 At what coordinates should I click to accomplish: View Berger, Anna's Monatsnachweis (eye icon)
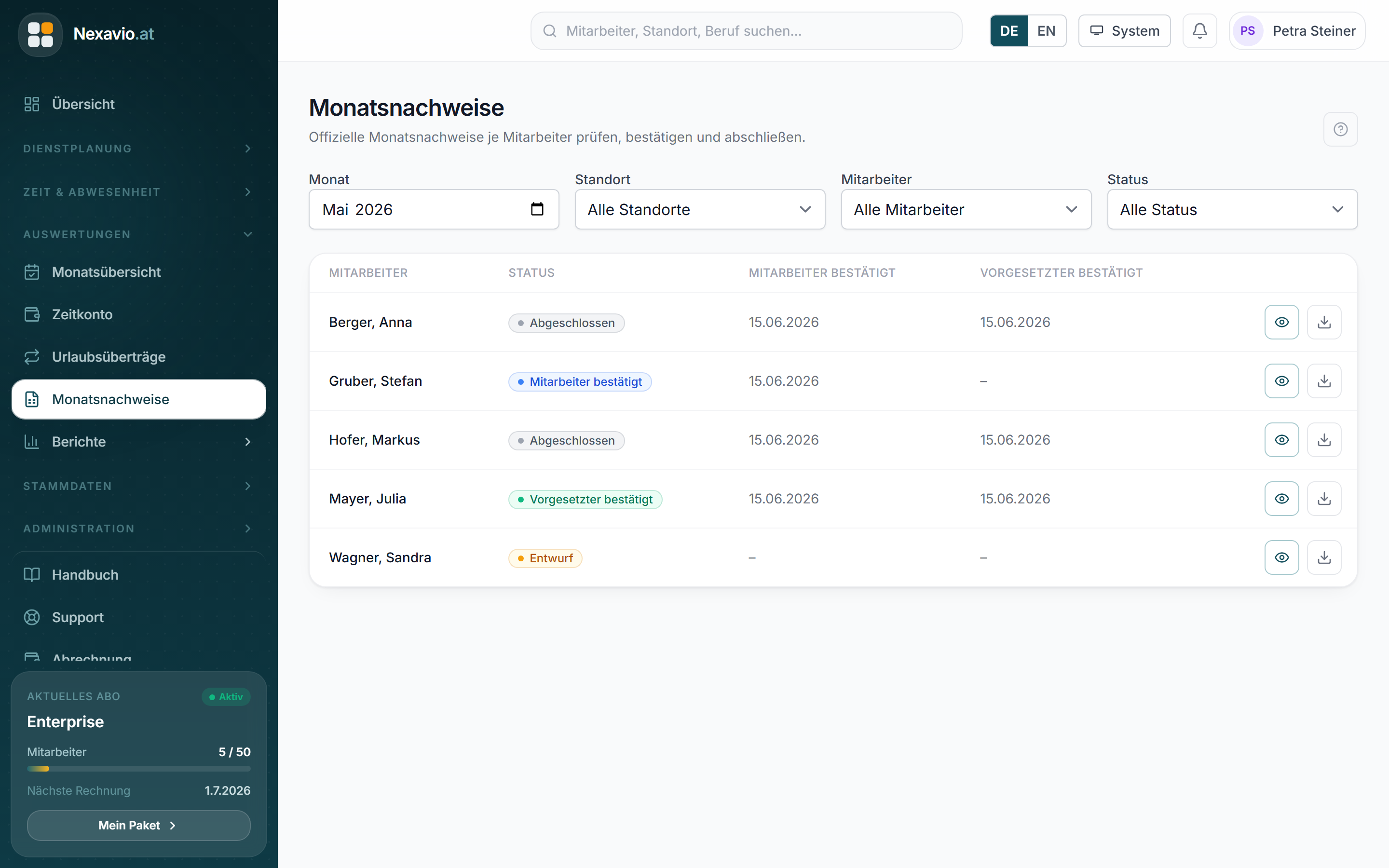point(1281,322)
